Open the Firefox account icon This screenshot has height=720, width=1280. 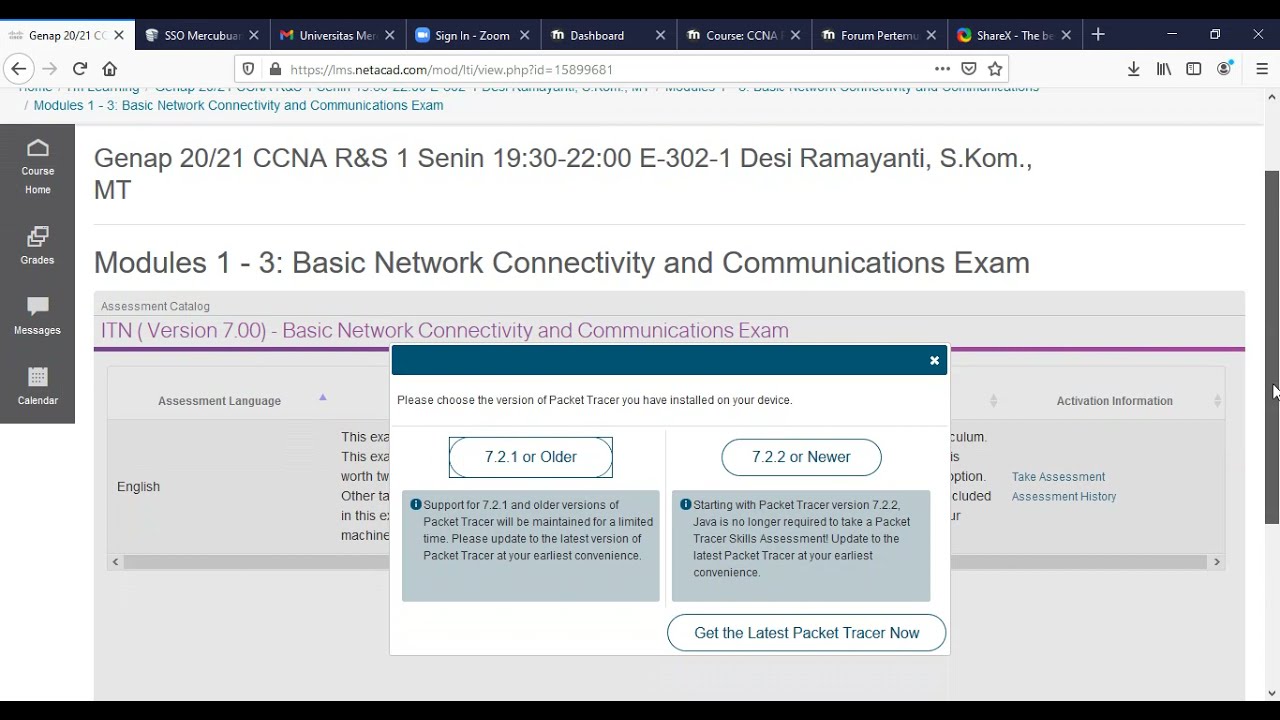click(1224, 69)
